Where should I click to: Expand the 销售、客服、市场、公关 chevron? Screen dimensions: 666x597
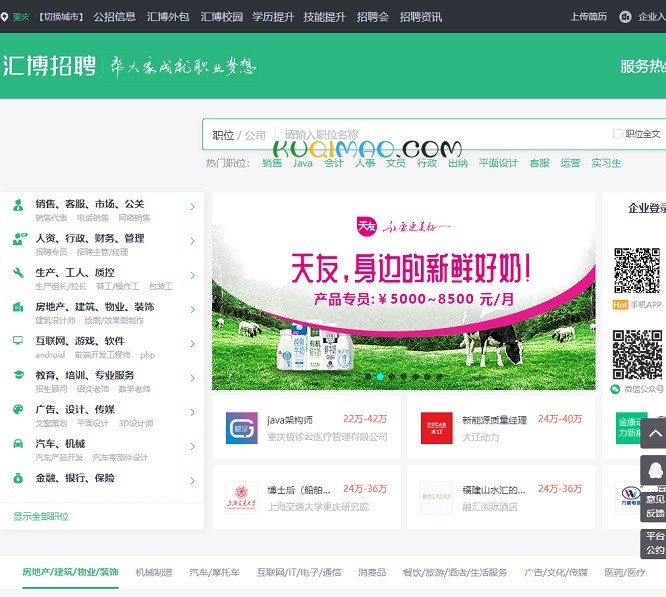192,207
